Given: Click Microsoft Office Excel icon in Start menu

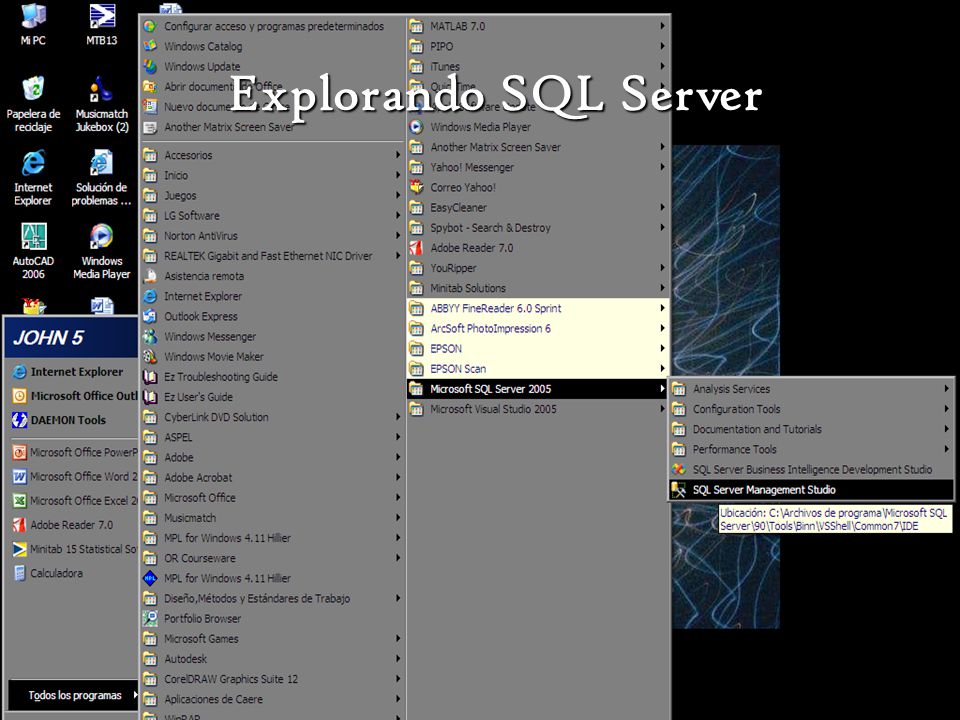Looking at the screenshot, I should (x=20, y=501).
